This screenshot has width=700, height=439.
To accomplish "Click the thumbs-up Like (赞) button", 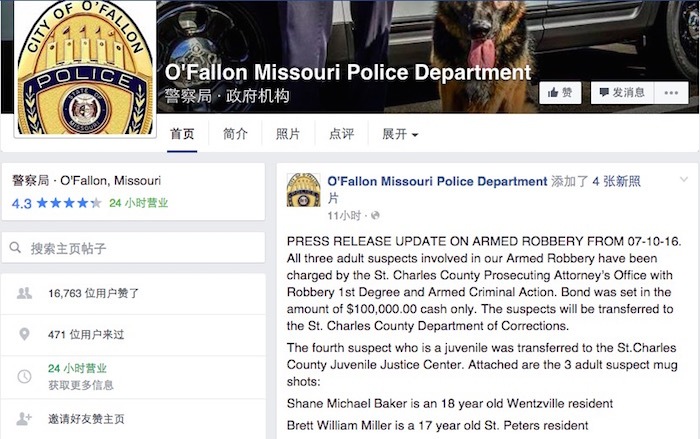I will click(x=560, y=93).
